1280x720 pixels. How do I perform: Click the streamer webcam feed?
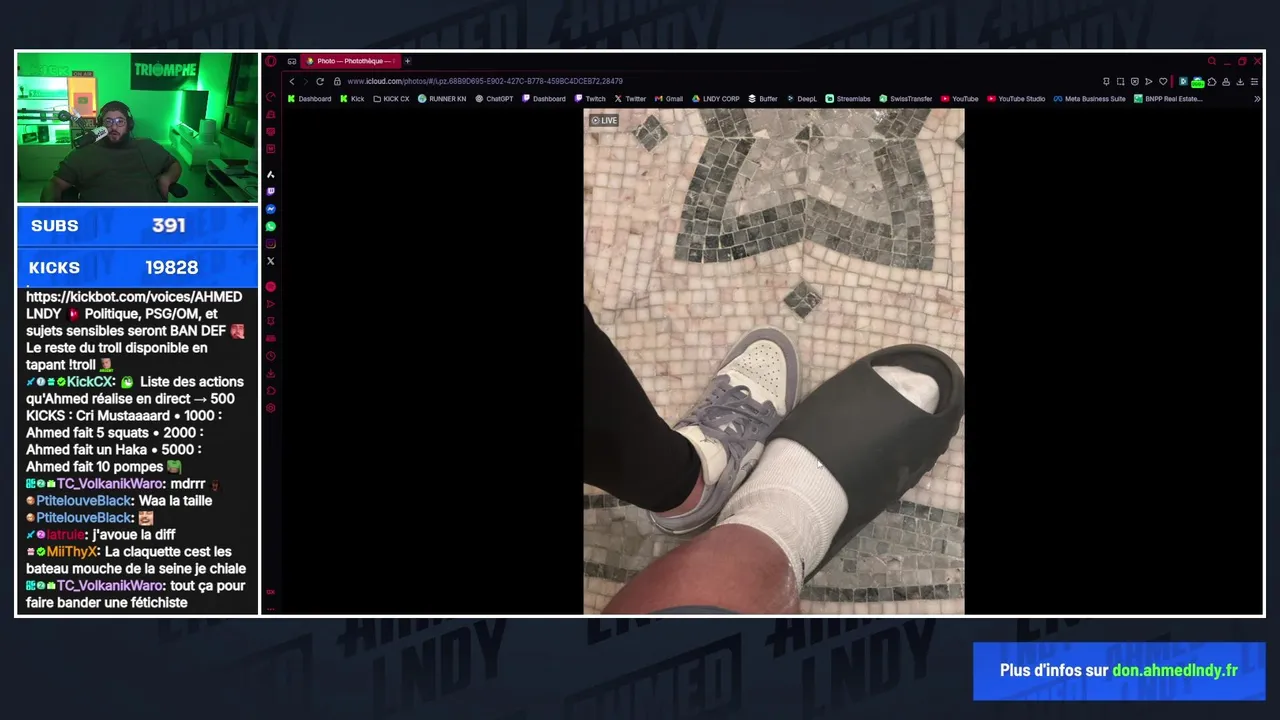click(137, 128)
